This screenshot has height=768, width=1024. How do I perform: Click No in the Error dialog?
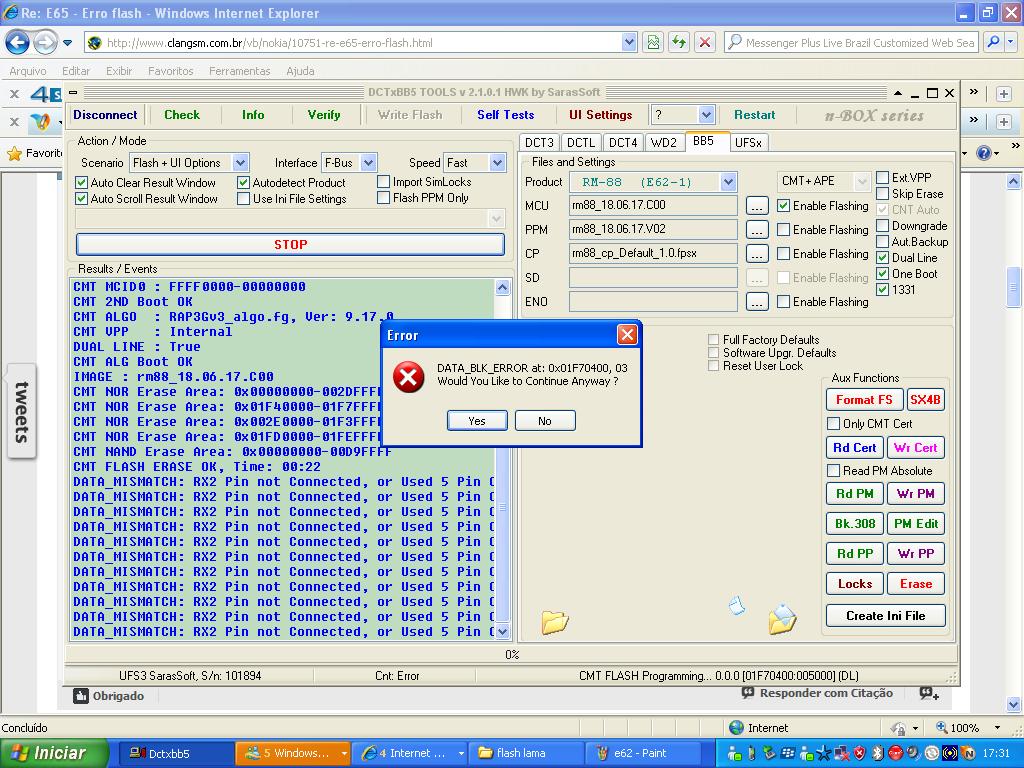pos(545,421)
